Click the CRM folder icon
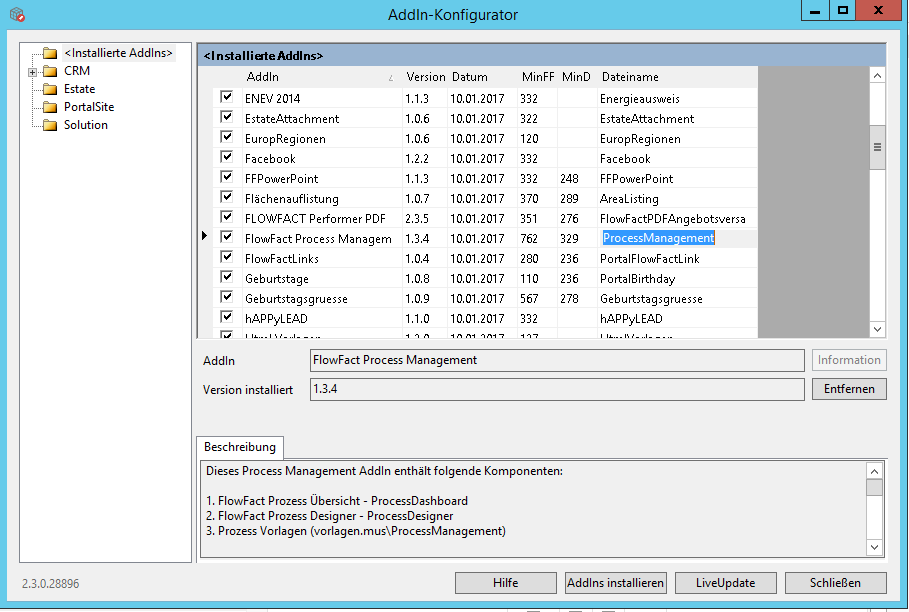 (50, 71)
